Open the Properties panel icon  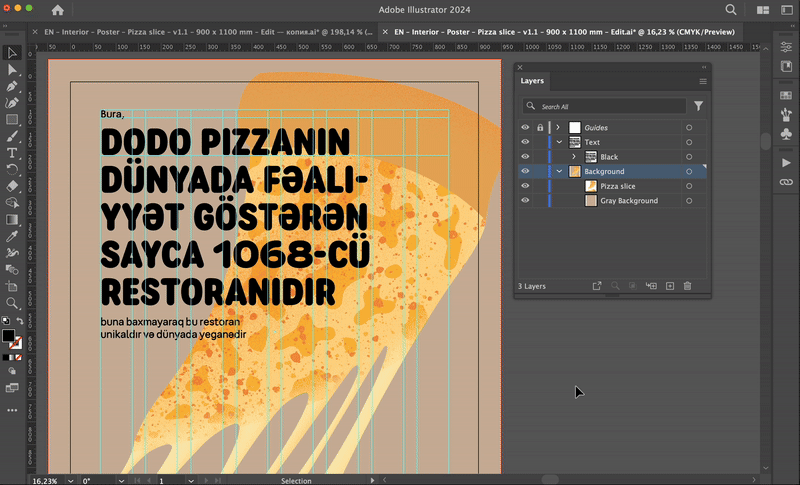[x=786, y=47]
